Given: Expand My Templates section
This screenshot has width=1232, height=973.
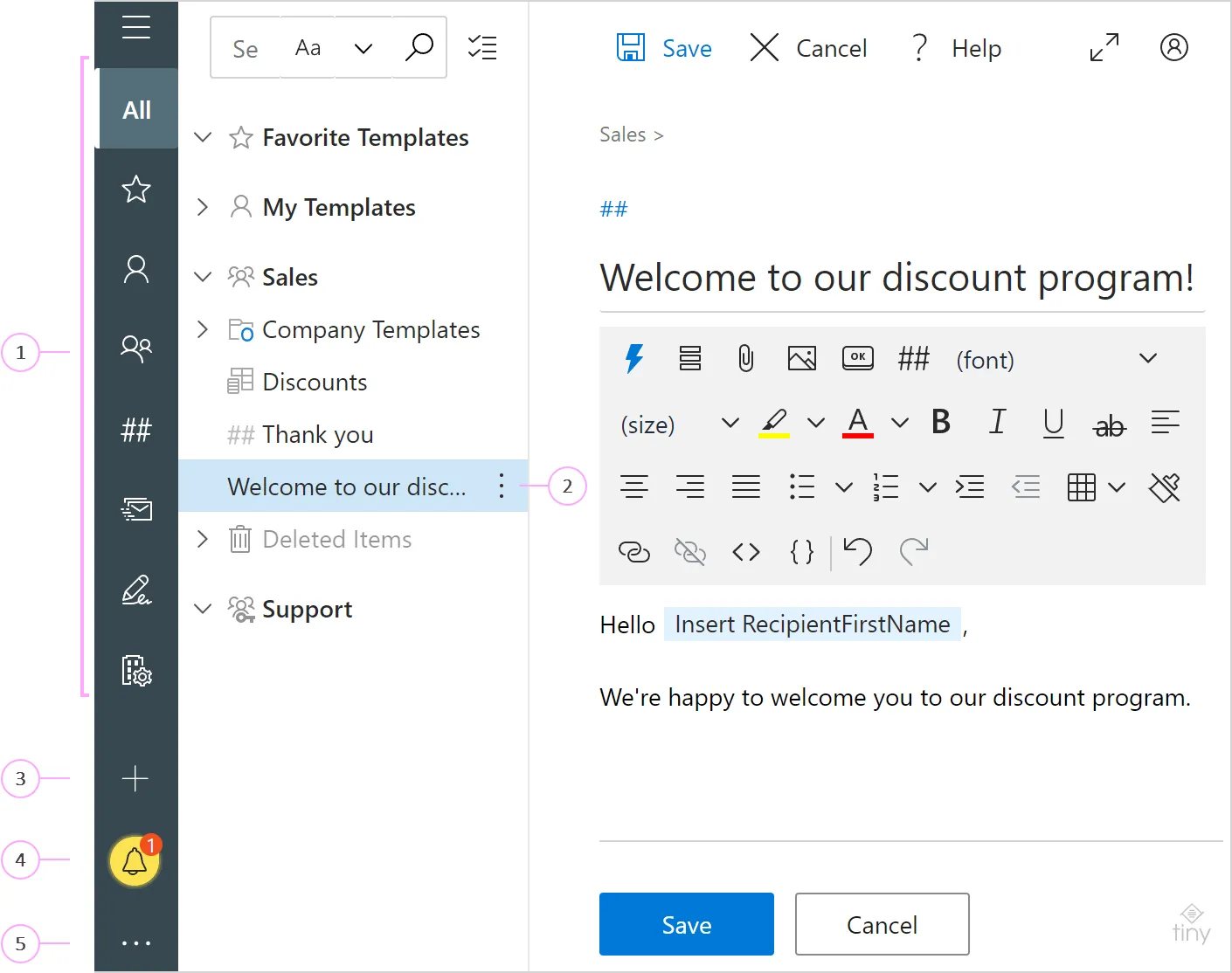Looking at the screenshot, I should [203, 207].
